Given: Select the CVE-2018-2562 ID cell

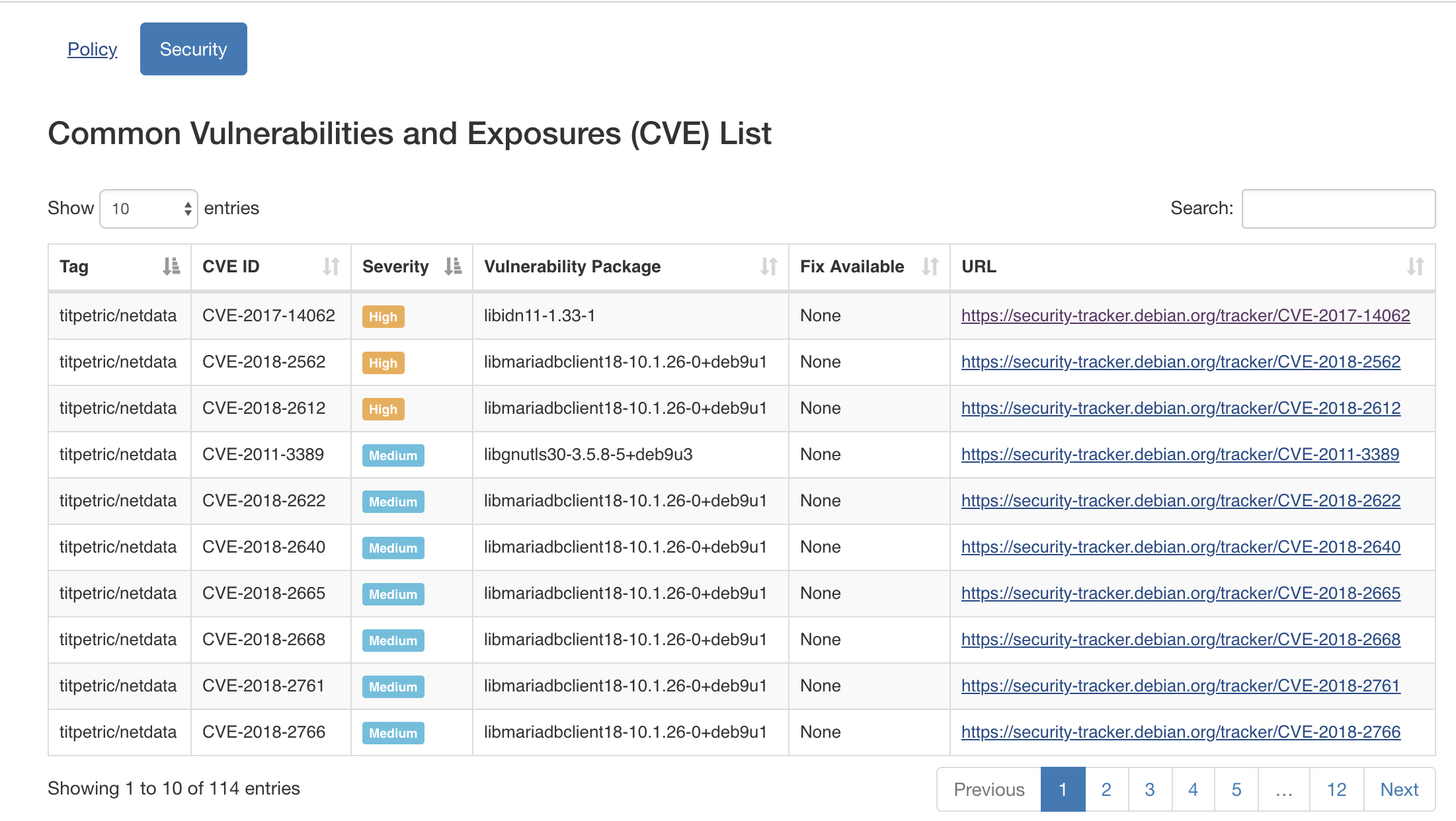Looking at the screenshot, I should click(271, 362).
